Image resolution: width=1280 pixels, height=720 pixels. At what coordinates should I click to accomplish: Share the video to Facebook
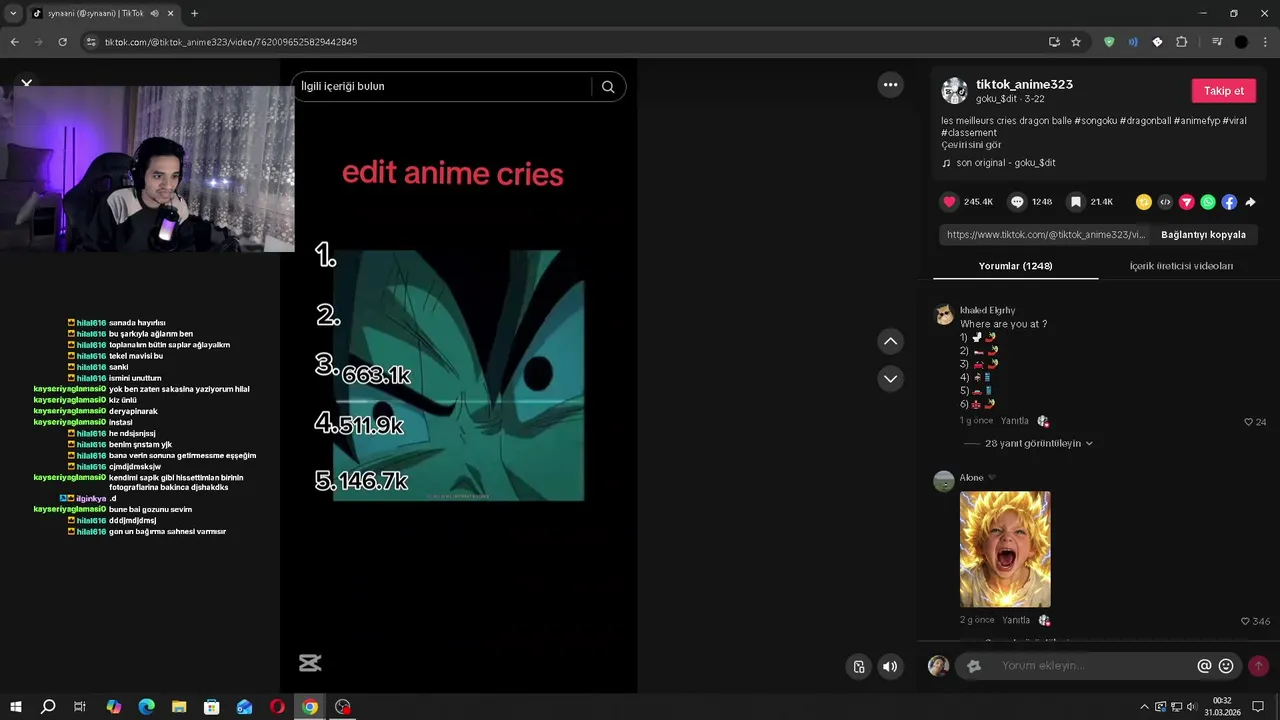click(x=1229, y=202)
